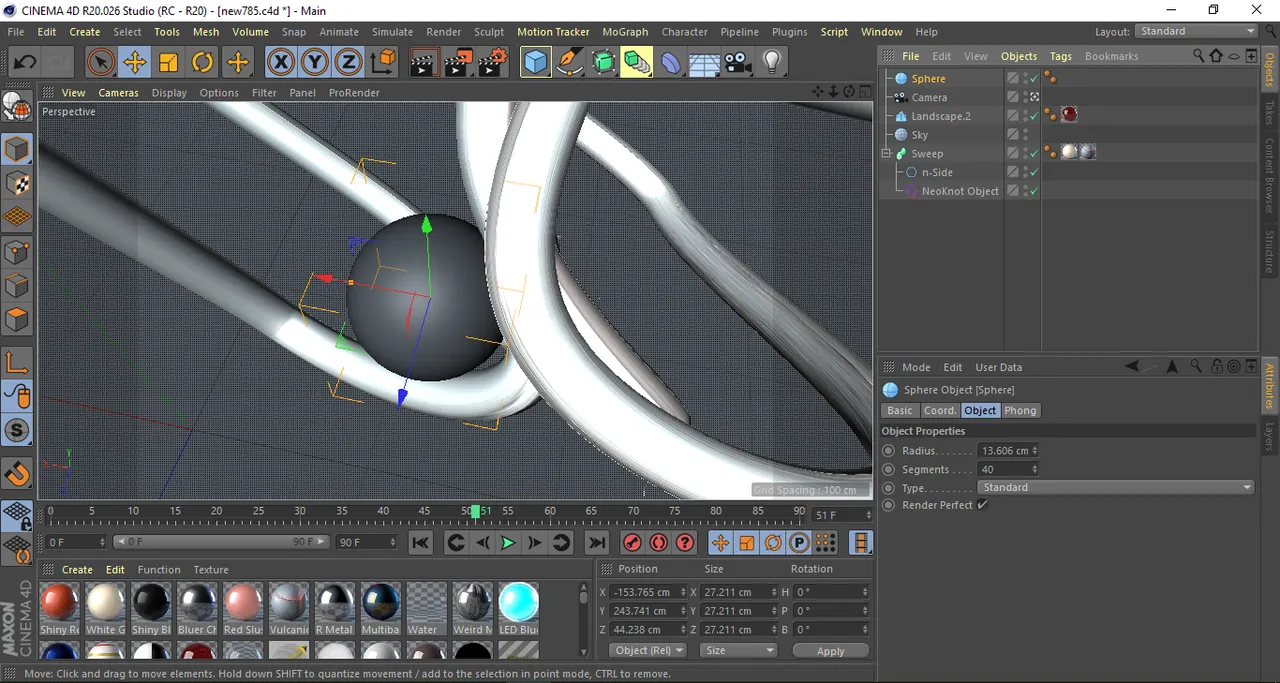Toggle Render Perfect checkbox
1280x683 pixels.
[983, 505]
